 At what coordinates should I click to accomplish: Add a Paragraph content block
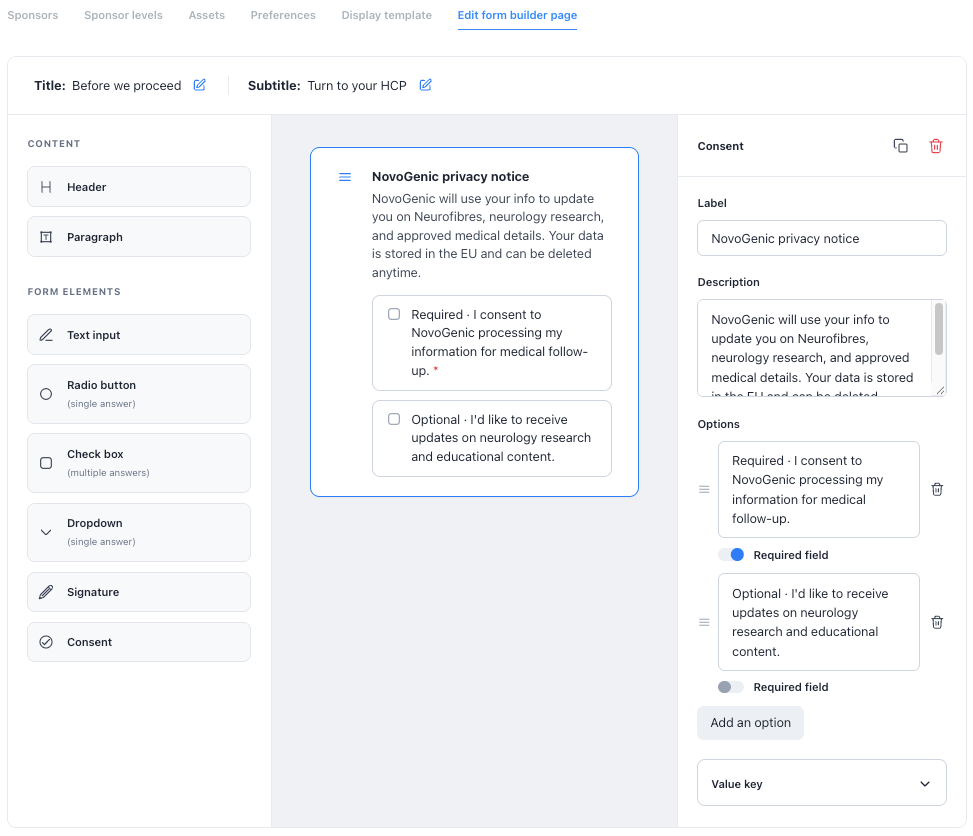(x=139, y=237)
